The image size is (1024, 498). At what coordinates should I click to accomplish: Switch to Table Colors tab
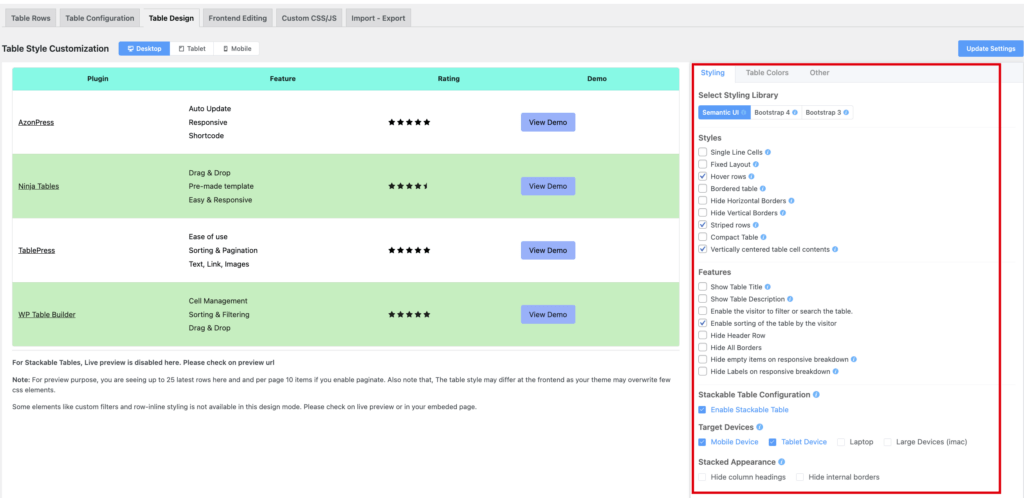click(767, 72)
